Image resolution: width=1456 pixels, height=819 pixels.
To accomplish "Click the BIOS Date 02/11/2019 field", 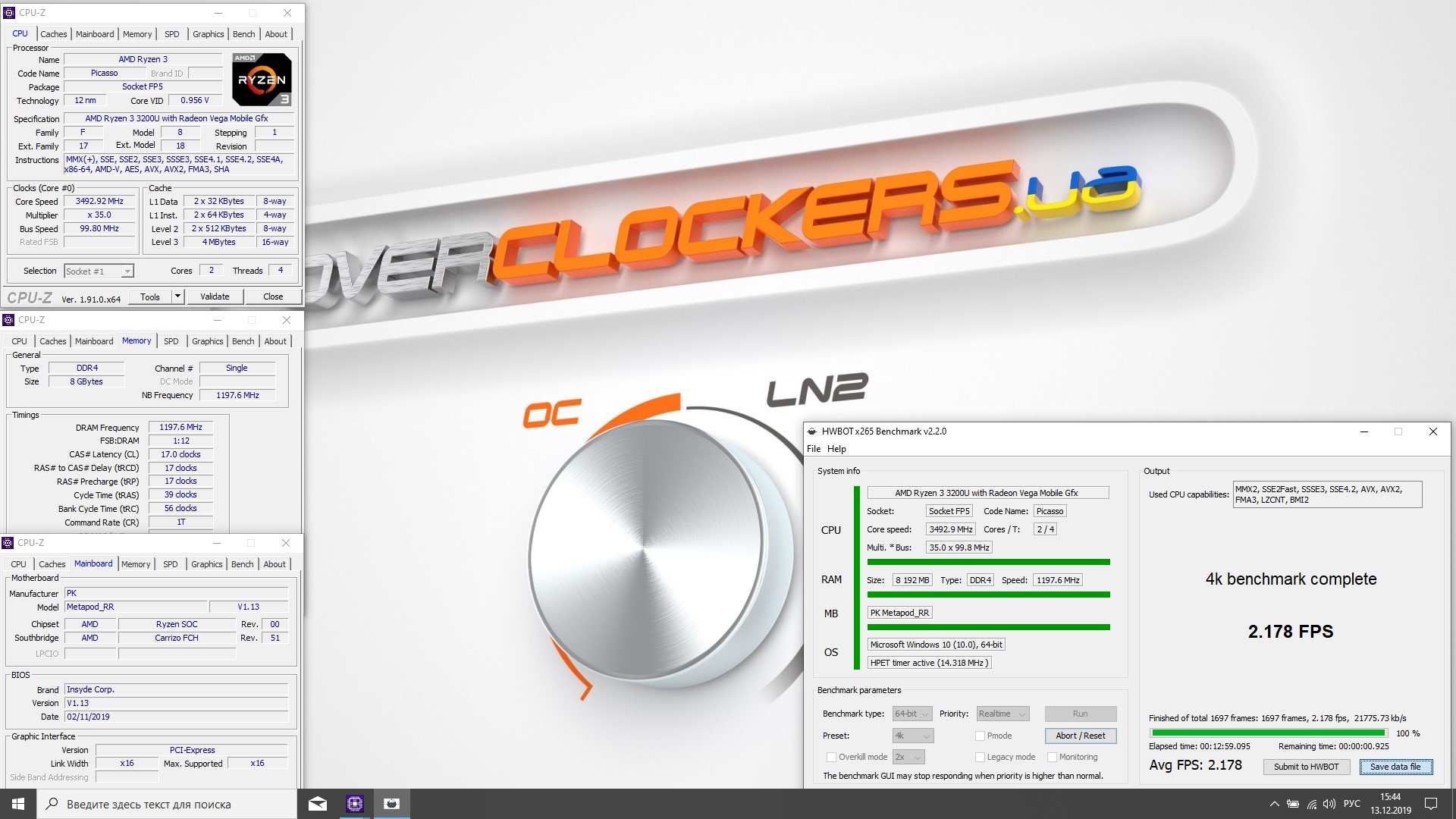I will (x=176, y=717).
